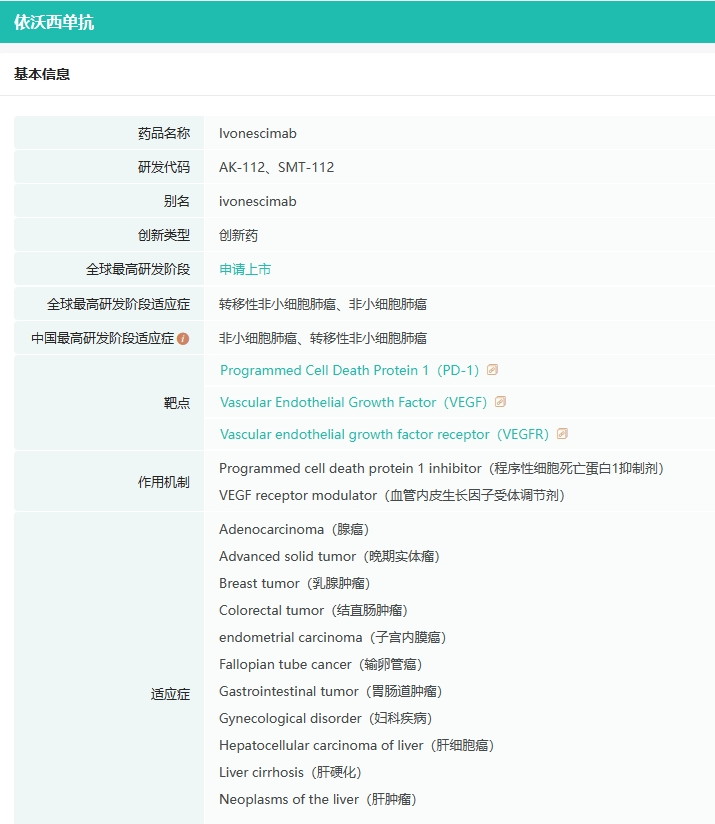
Task: Open the 申请上市 stage link
Action: point(245,269)
